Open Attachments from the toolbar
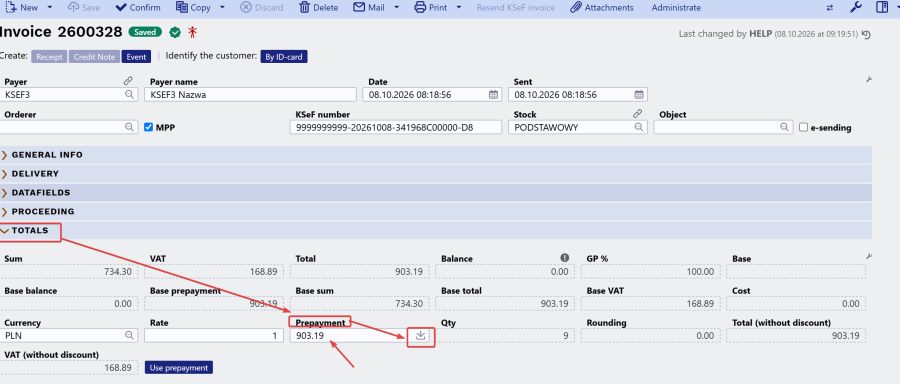 click(602, 7)
